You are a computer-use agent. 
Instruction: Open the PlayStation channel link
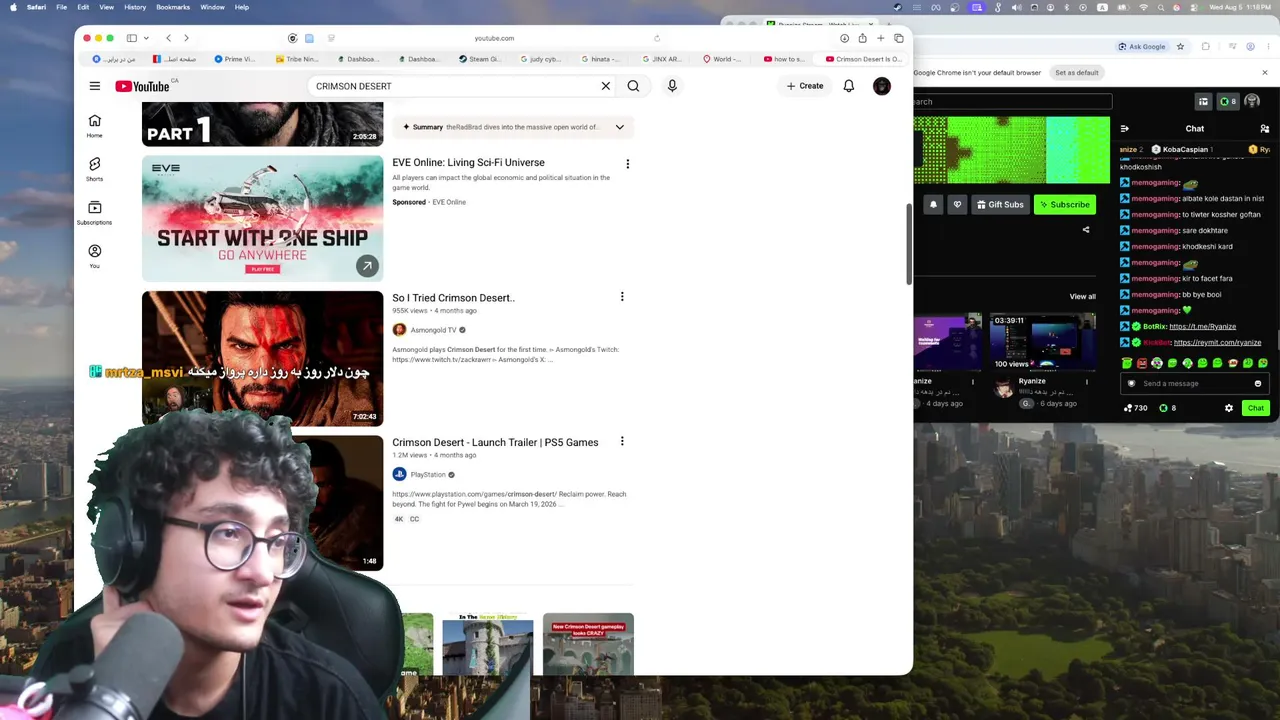(427, 474)
